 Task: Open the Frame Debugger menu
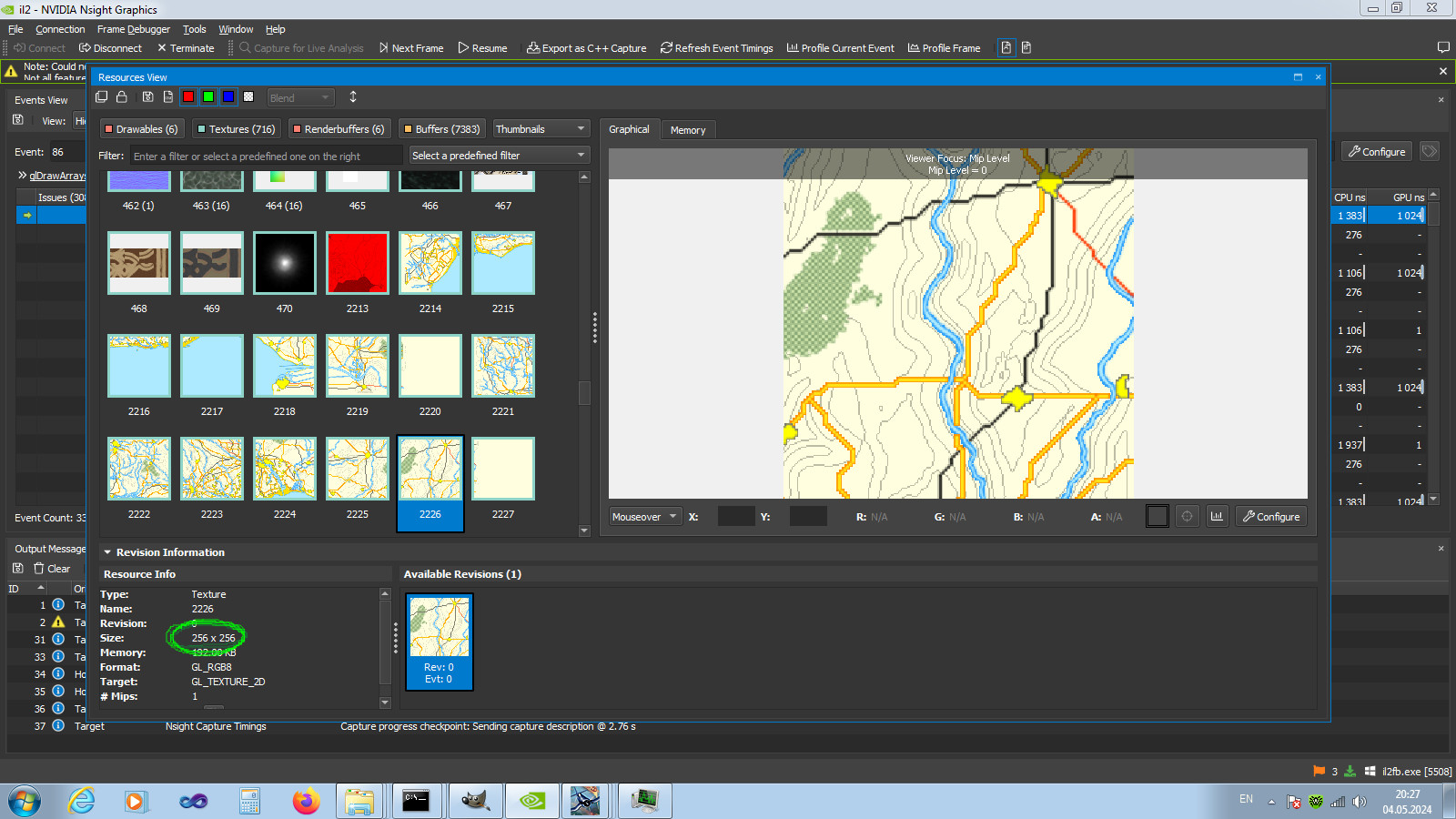(x=134, y=29)
